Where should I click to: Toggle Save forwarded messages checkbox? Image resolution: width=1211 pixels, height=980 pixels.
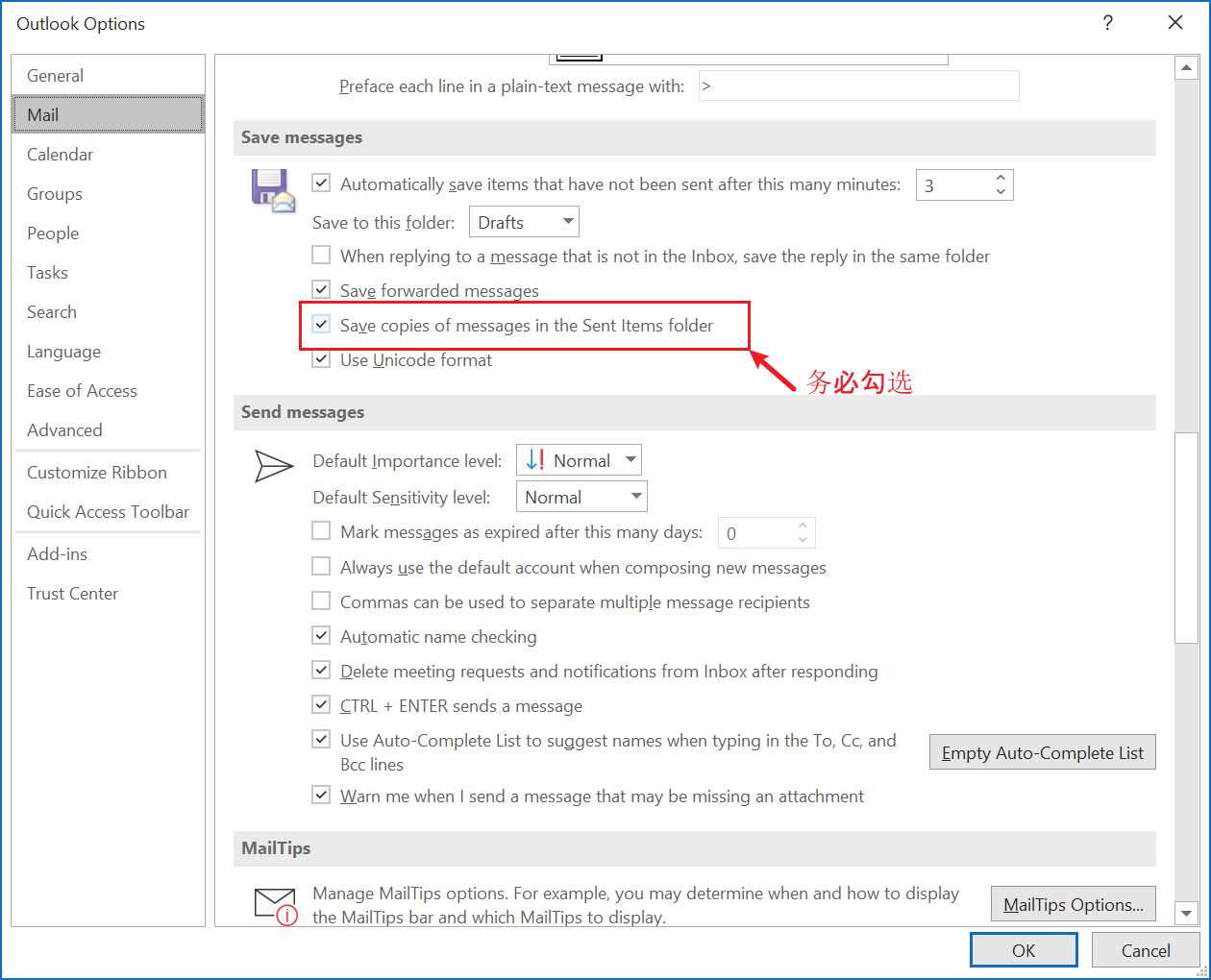pos(321,289)
